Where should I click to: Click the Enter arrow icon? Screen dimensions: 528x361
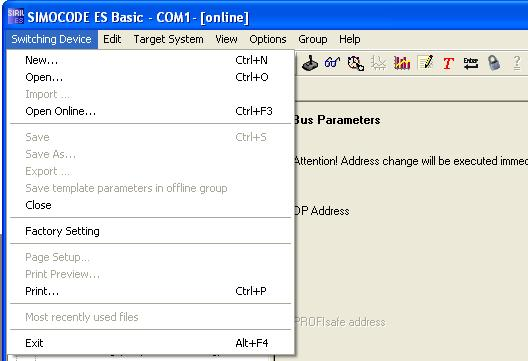pyautogui.click(x=471, y=63)
